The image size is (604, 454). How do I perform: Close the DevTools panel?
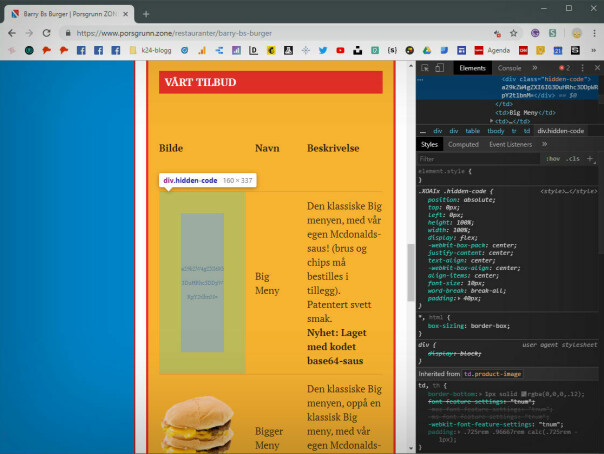coord(597,68)
